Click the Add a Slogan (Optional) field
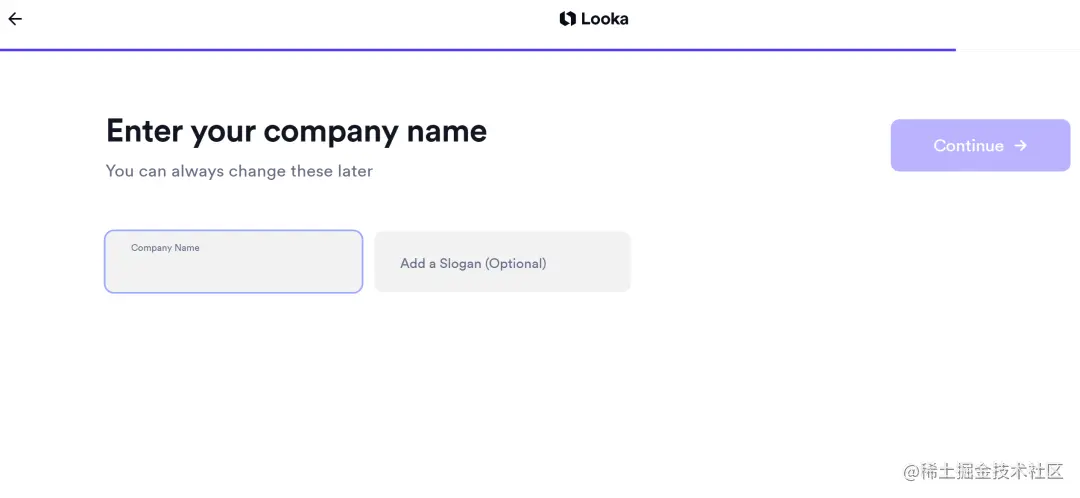The height and width of the screenshot is (498, 1080). pos(502,262)
